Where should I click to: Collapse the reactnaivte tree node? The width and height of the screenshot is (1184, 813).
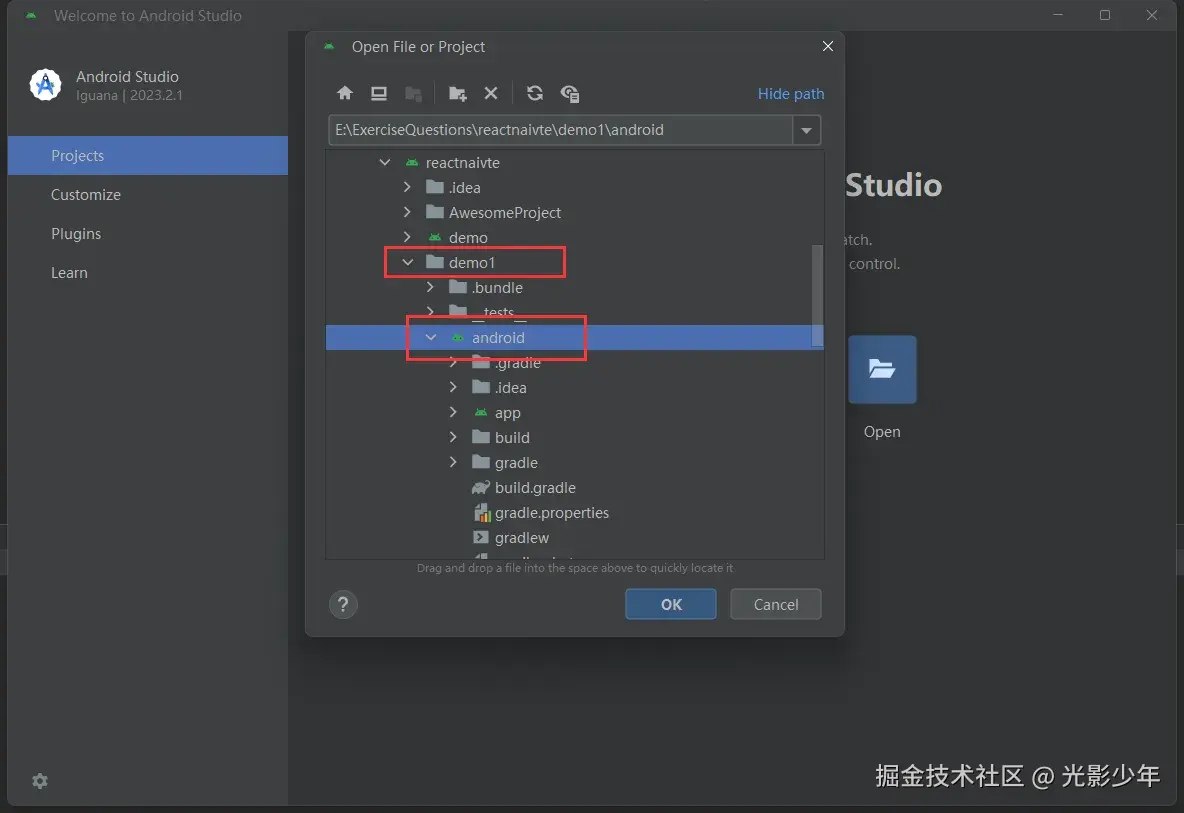[384, 162]
